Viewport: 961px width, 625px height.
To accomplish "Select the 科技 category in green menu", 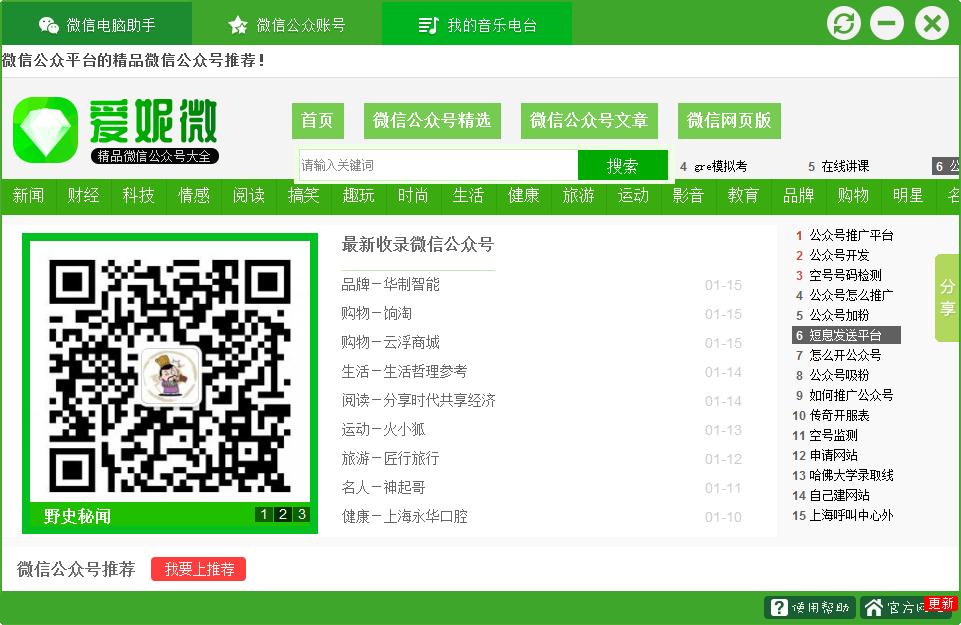I will (138, 196).
